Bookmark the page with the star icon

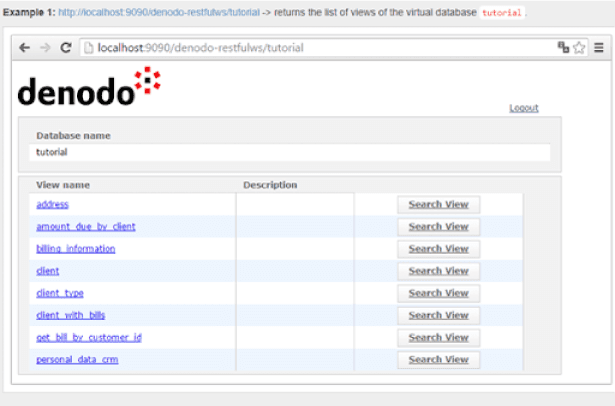click(x=579, y=48)
